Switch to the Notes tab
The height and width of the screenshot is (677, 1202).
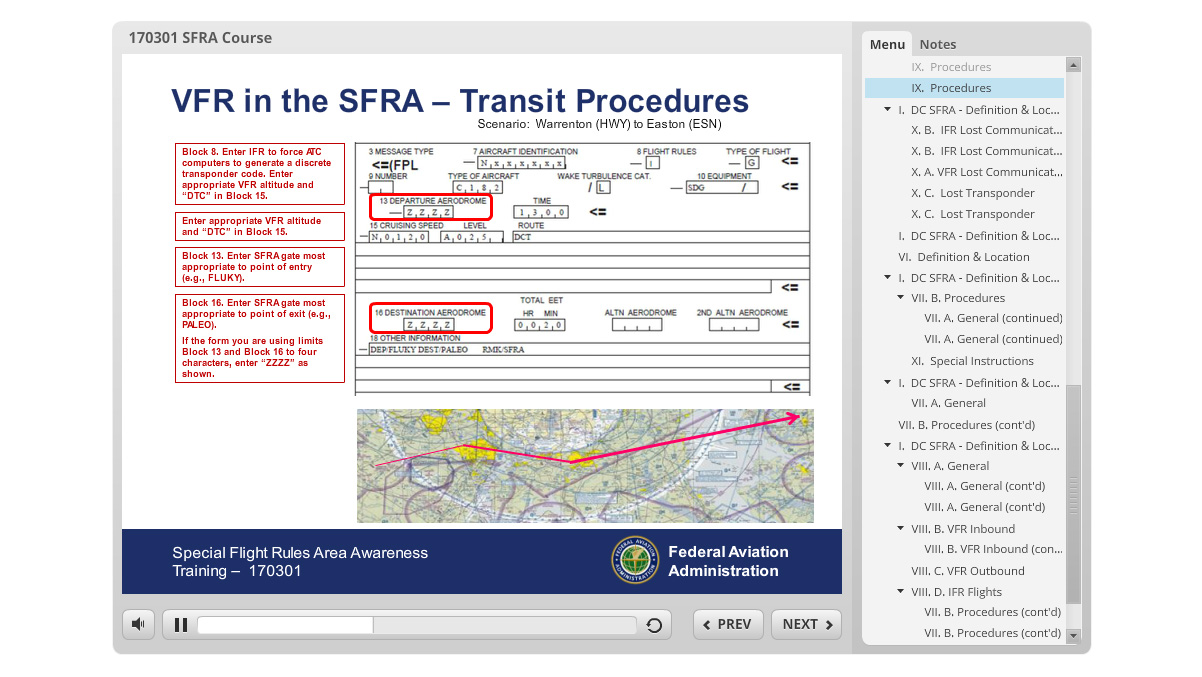pos(938,44)
